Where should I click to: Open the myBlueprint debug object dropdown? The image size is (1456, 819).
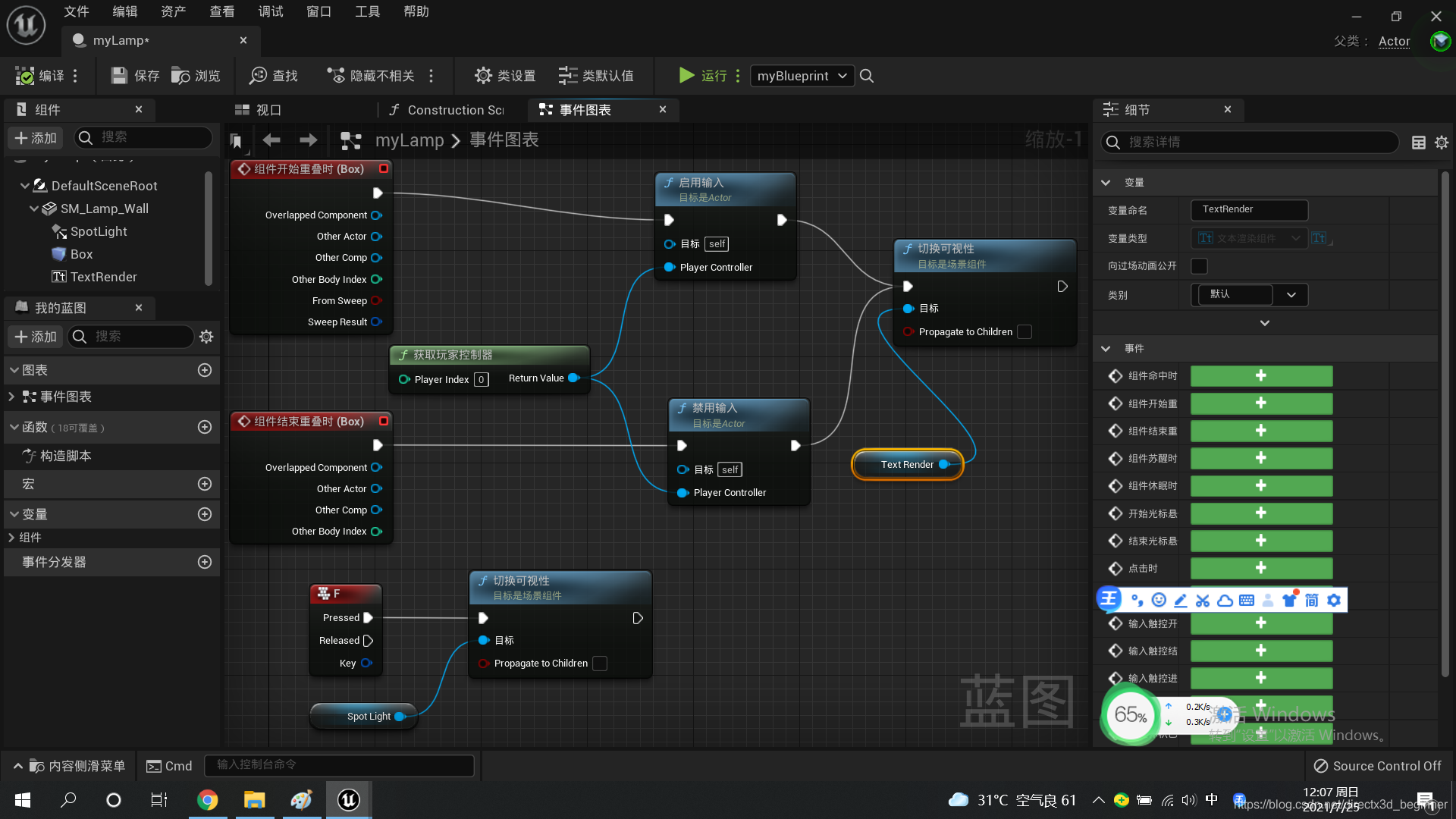(802, 76)
